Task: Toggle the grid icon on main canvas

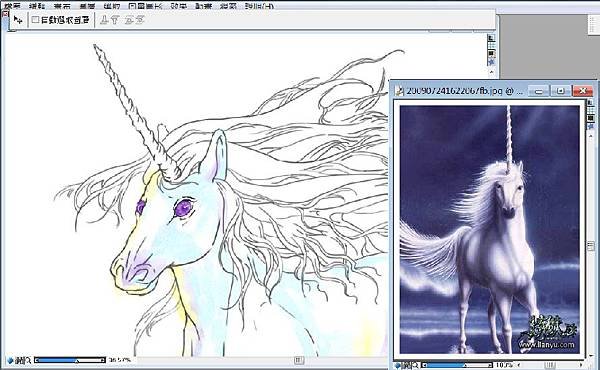Action: 491,46
